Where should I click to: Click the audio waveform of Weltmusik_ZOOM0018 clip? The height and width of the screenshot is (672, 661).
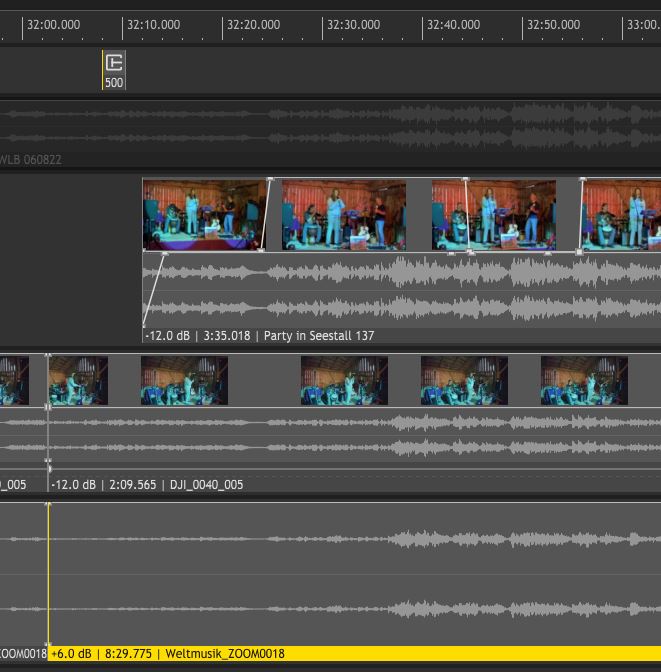(355, 574)
